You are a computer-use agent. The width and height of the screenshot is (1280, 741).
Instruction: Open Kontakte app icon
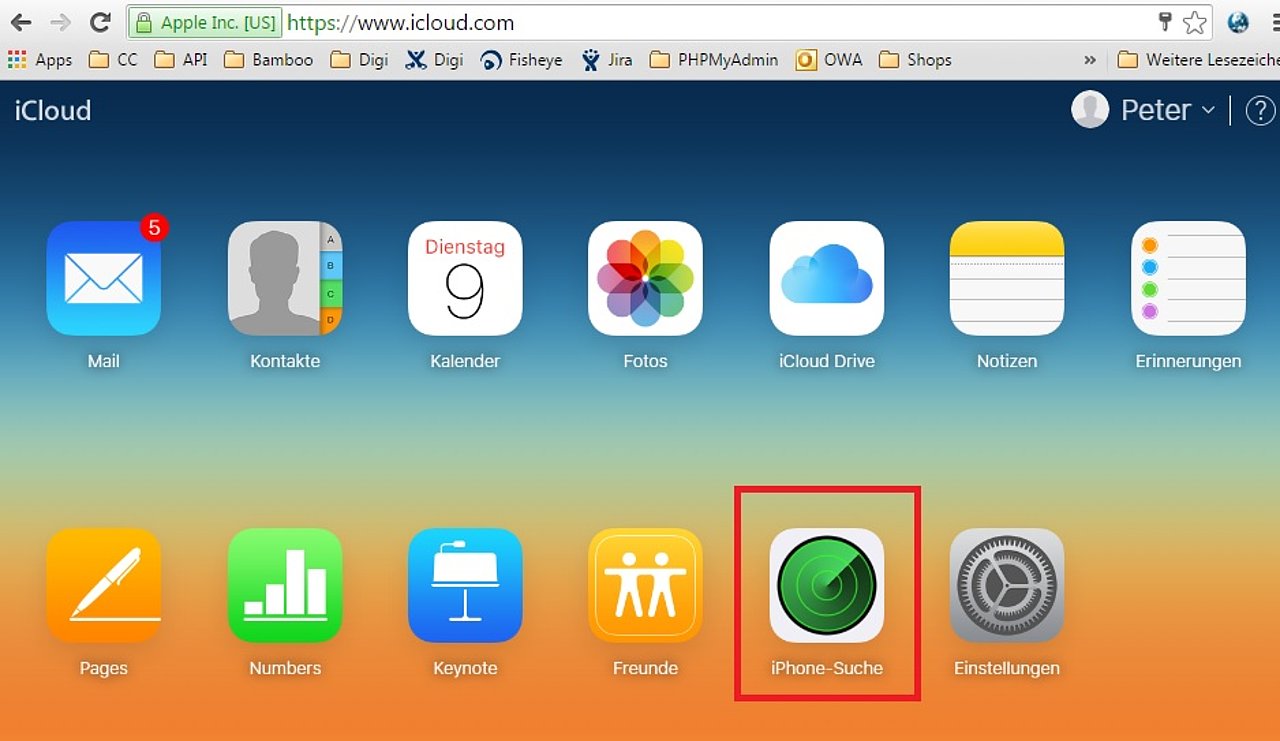point(285,278)
